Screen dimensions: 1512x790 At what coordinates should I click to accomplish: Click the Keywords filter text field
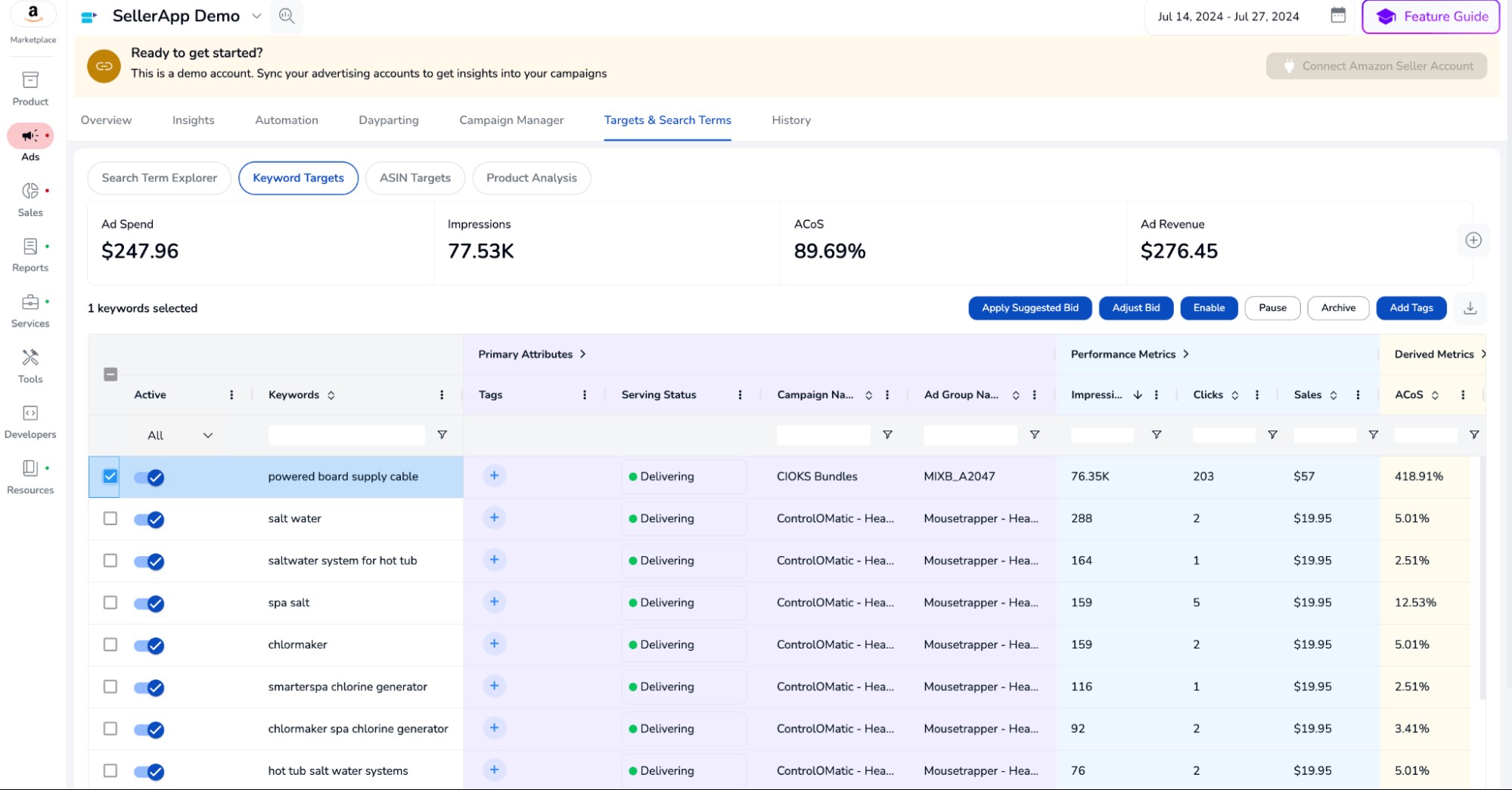[x=346, y=435]
